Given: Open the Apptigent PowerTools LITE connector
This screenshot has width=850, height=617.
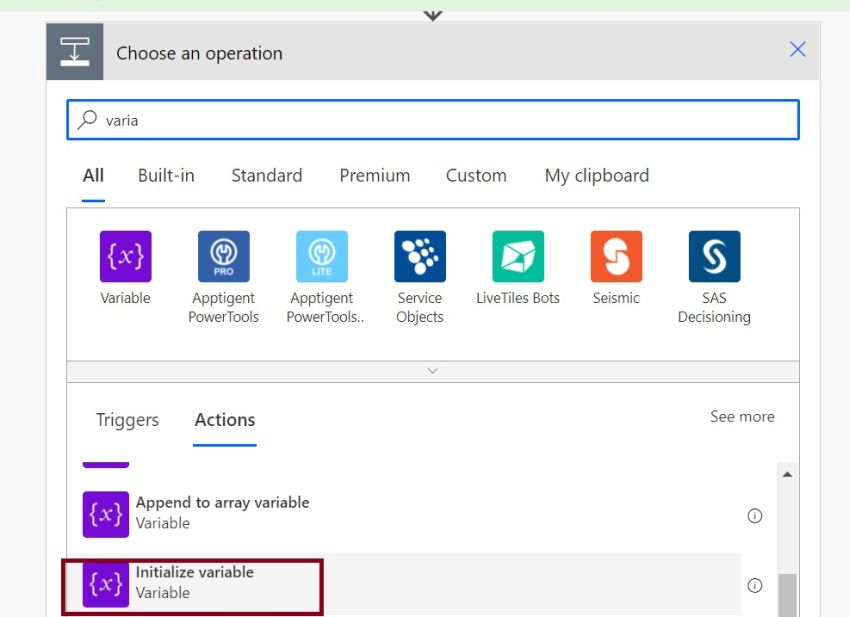Looking at the screenshot, I should [321, 255].
